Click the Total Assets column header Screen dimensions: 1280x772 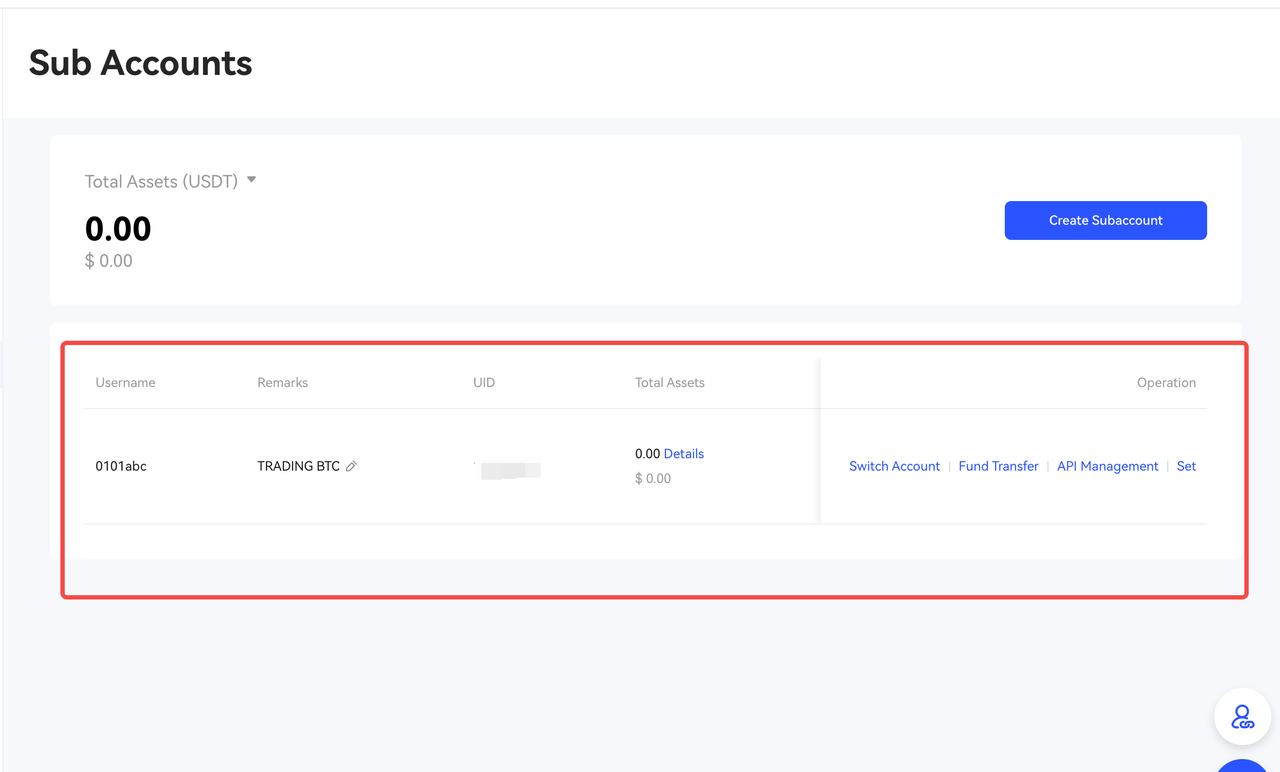[x=669, y=383]
